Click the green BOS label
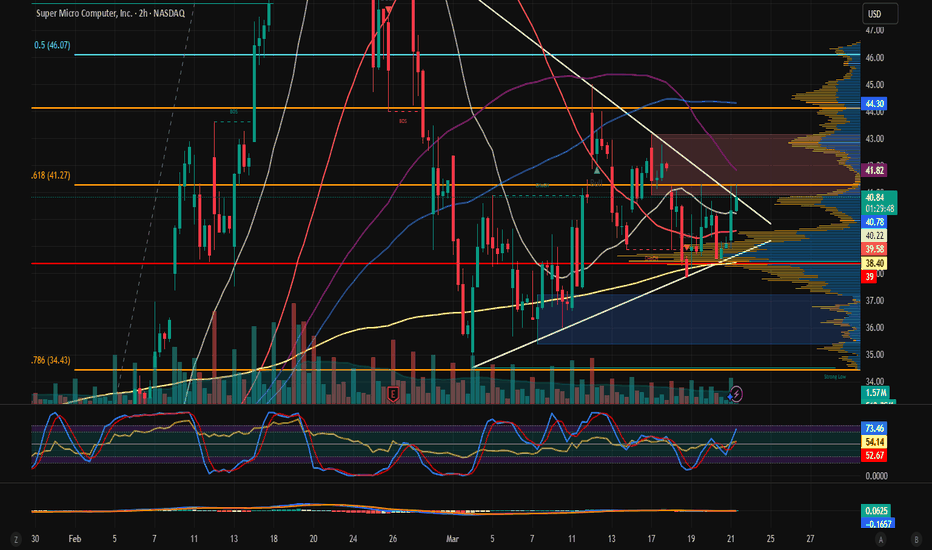This screenshot has width=932, height=550. point(234,112)
